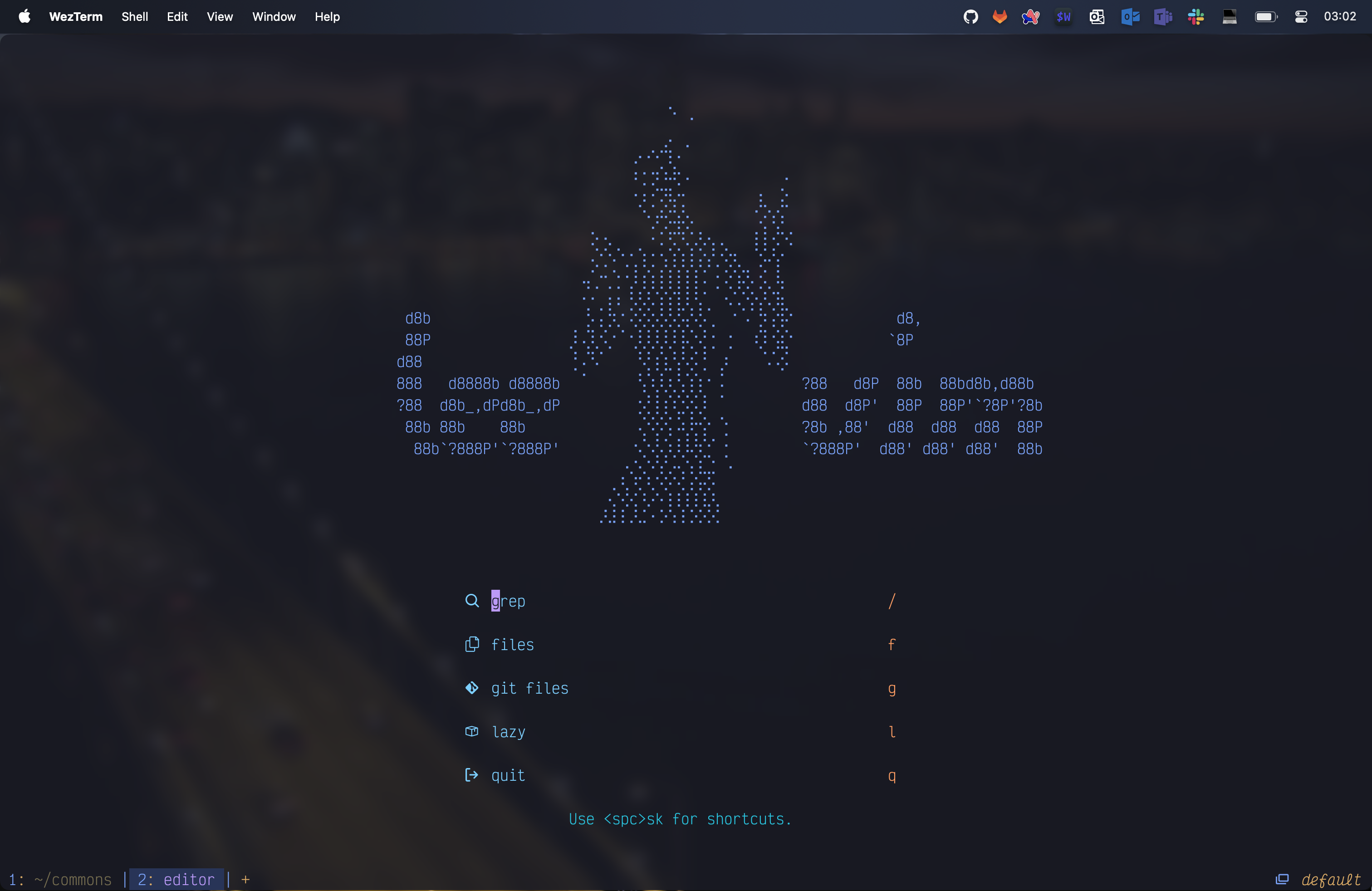Click the blue Outlook menu bar icon
The image size is (1372, 891).
(x=1131, y=17)
